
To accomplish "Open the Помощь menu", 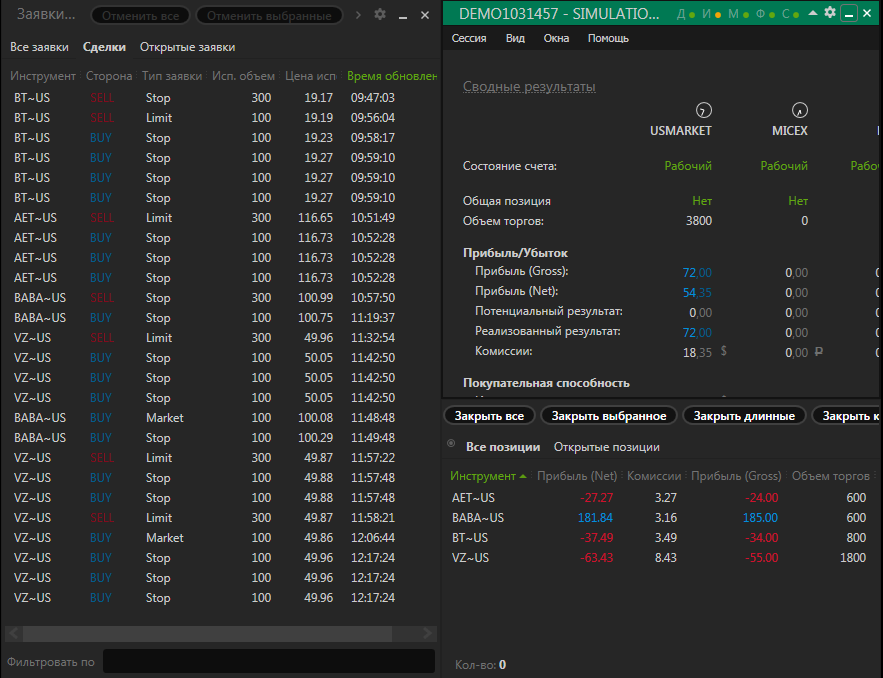I will 608,38.
